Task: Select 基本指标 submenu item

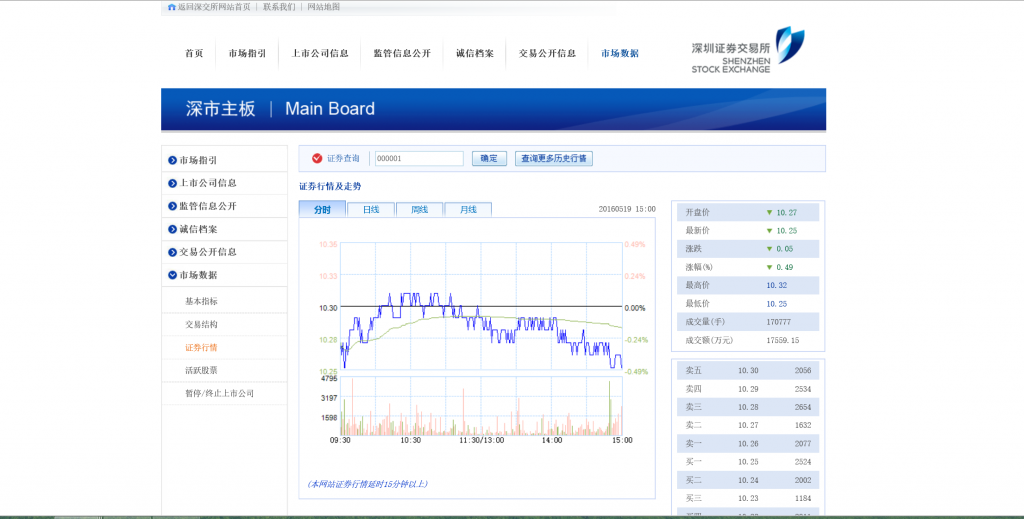Action: pyautogui.click(x=201, y=302)
